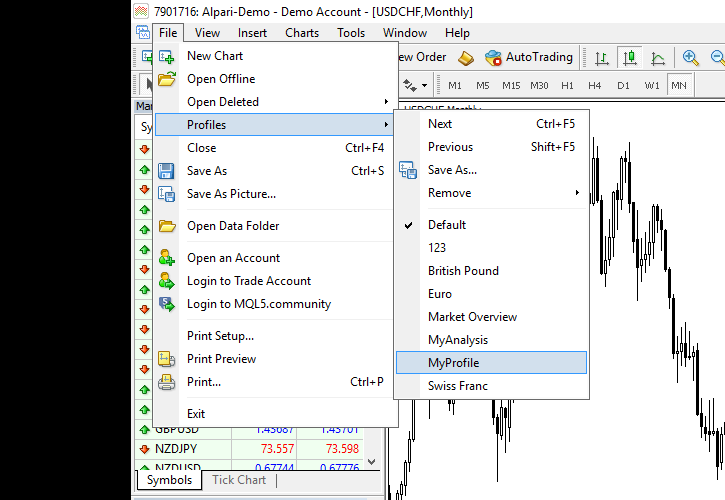Switch to the Symbols tab
Viewport: 725px width, 500px height.
[x=169, y=480]
